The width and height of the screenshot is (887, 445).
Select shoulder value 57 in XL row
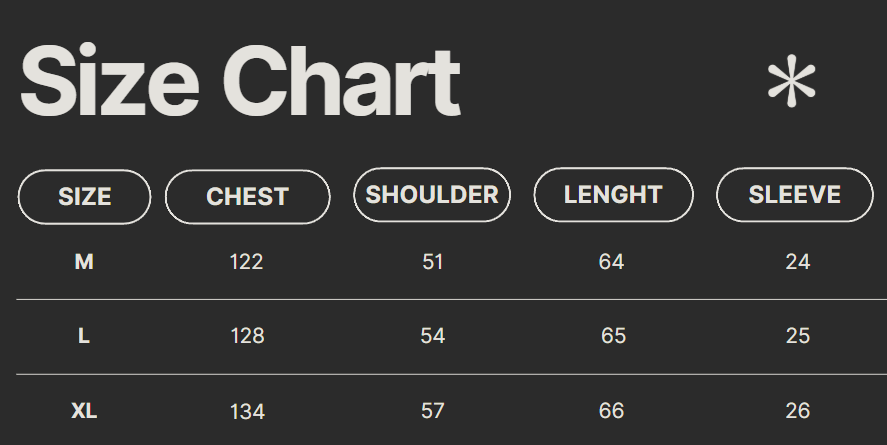point(432,410)
